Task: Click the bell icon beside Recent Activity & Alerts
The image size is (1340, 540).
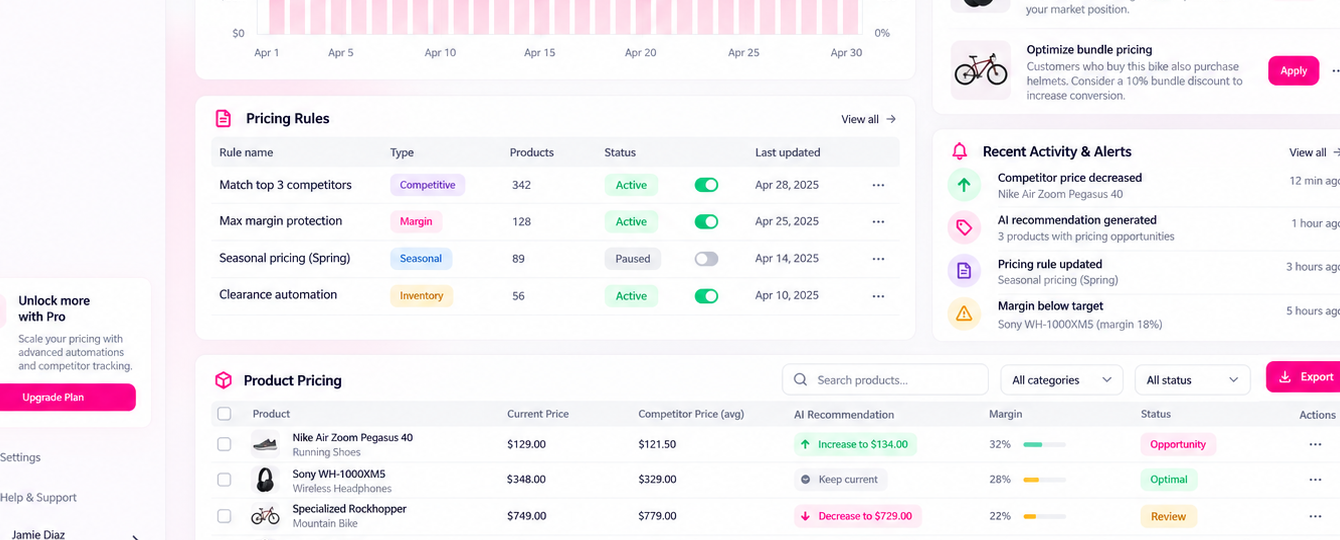Action: 960,152
